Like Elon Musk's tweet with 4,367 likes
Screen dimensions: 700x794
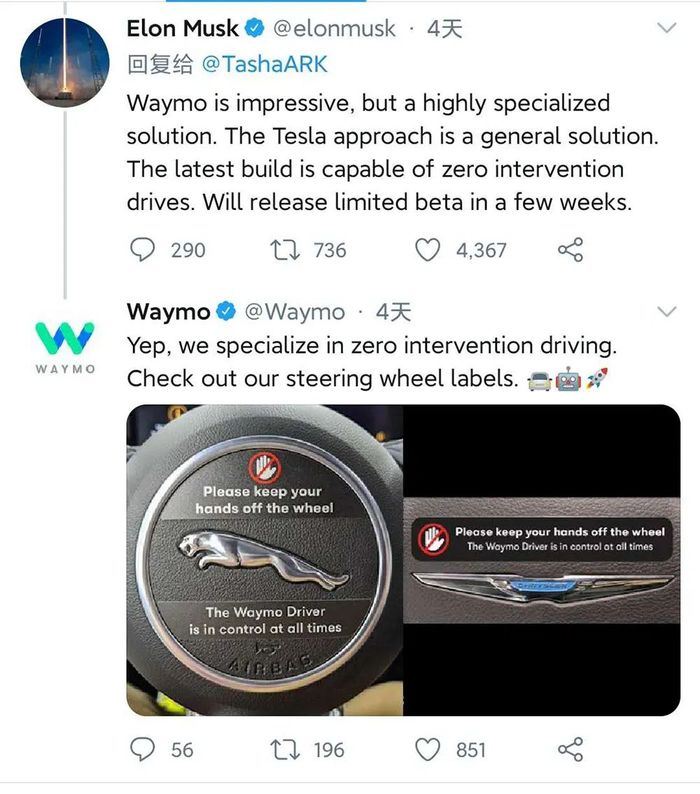[x=427, y=250]
